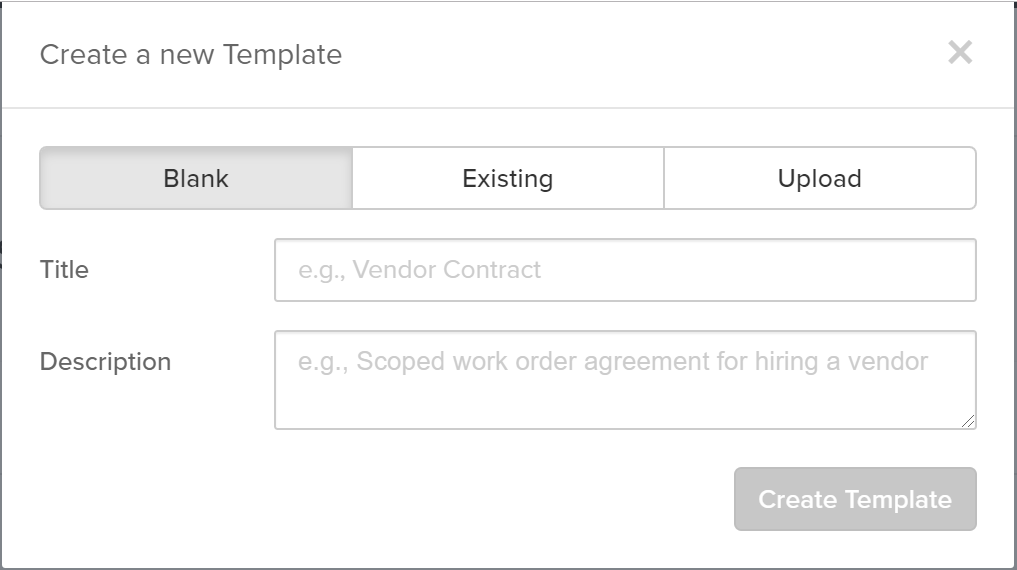
Task: Close the Create a new Template dialog
Action: (x=960, y=53)
